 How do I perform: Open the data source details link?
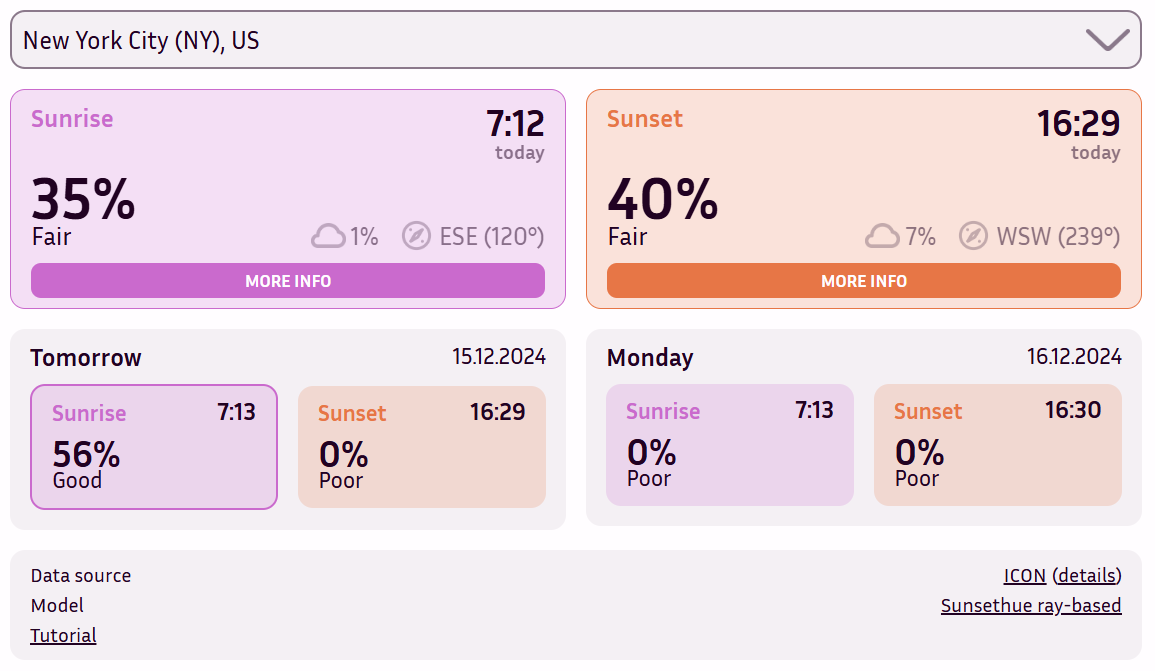point(1087,576)
